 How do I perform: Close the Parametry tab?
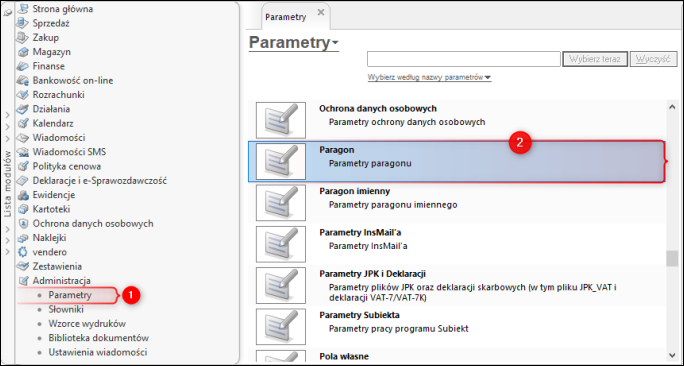coord(321,12)
